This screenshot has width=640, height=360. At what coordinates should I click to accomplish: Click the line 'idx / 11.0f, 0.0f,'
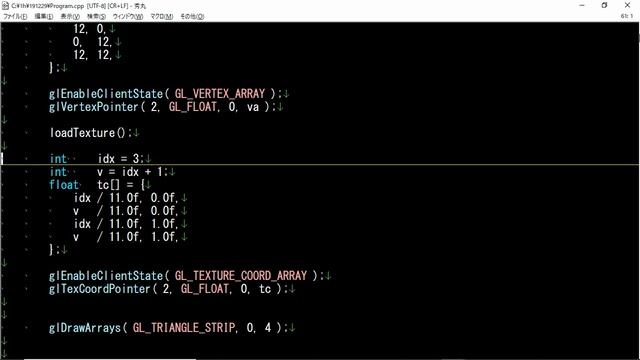point(126,198)
